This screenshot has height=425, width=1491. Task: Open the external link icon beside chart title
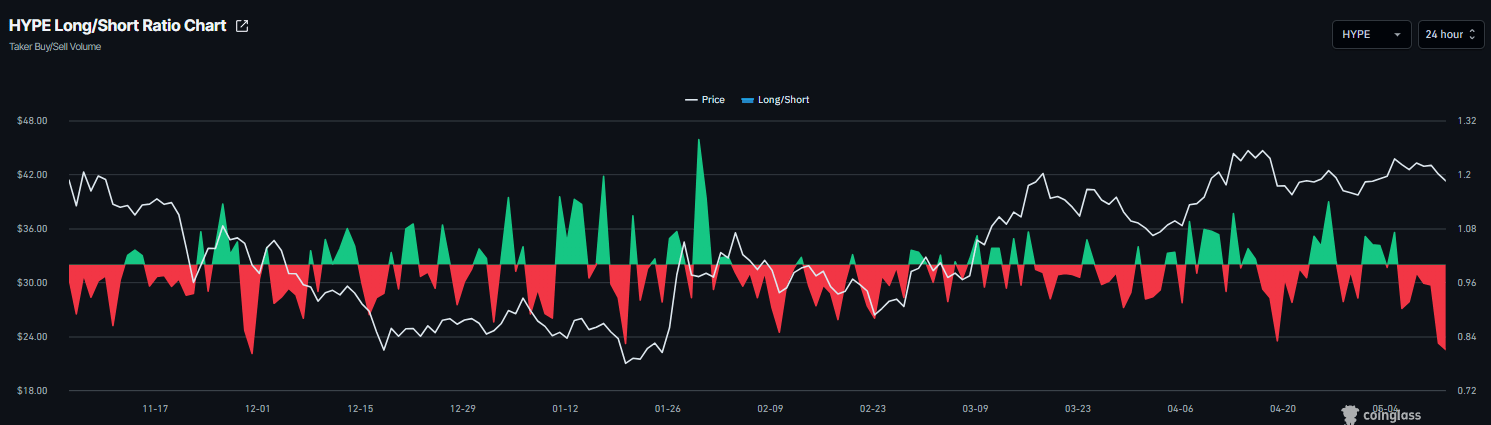241,26
